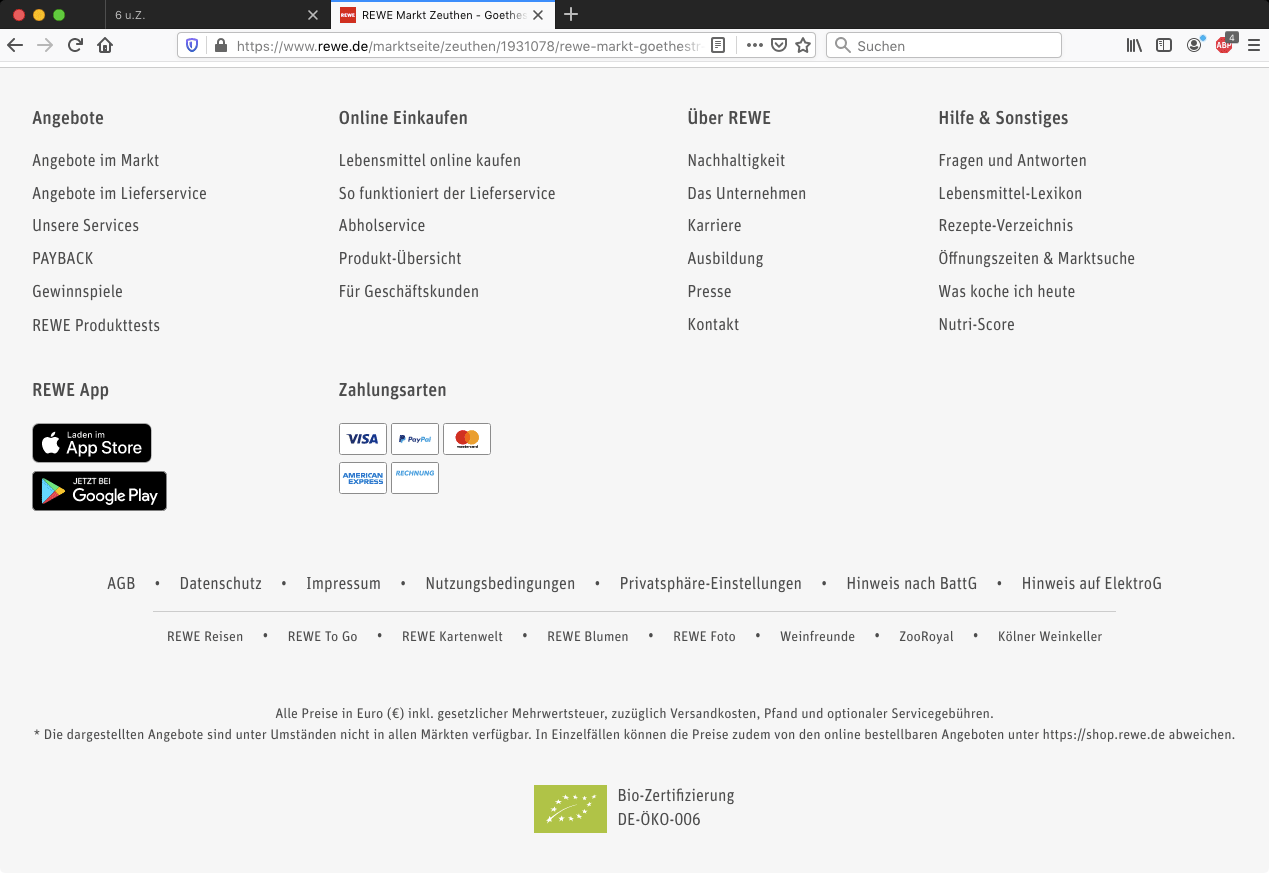View the Nachhaltigkeit page
1269x873 pixels.
point(736,160)
